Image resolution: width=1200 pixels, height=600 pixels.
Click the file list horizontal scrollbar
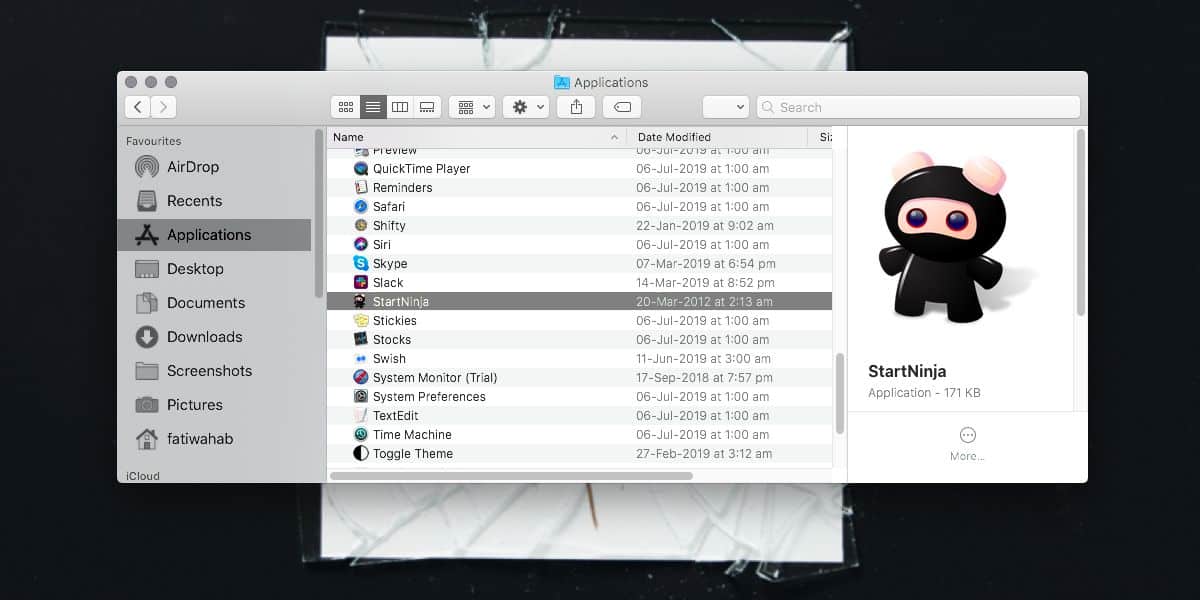click(511, 476)
